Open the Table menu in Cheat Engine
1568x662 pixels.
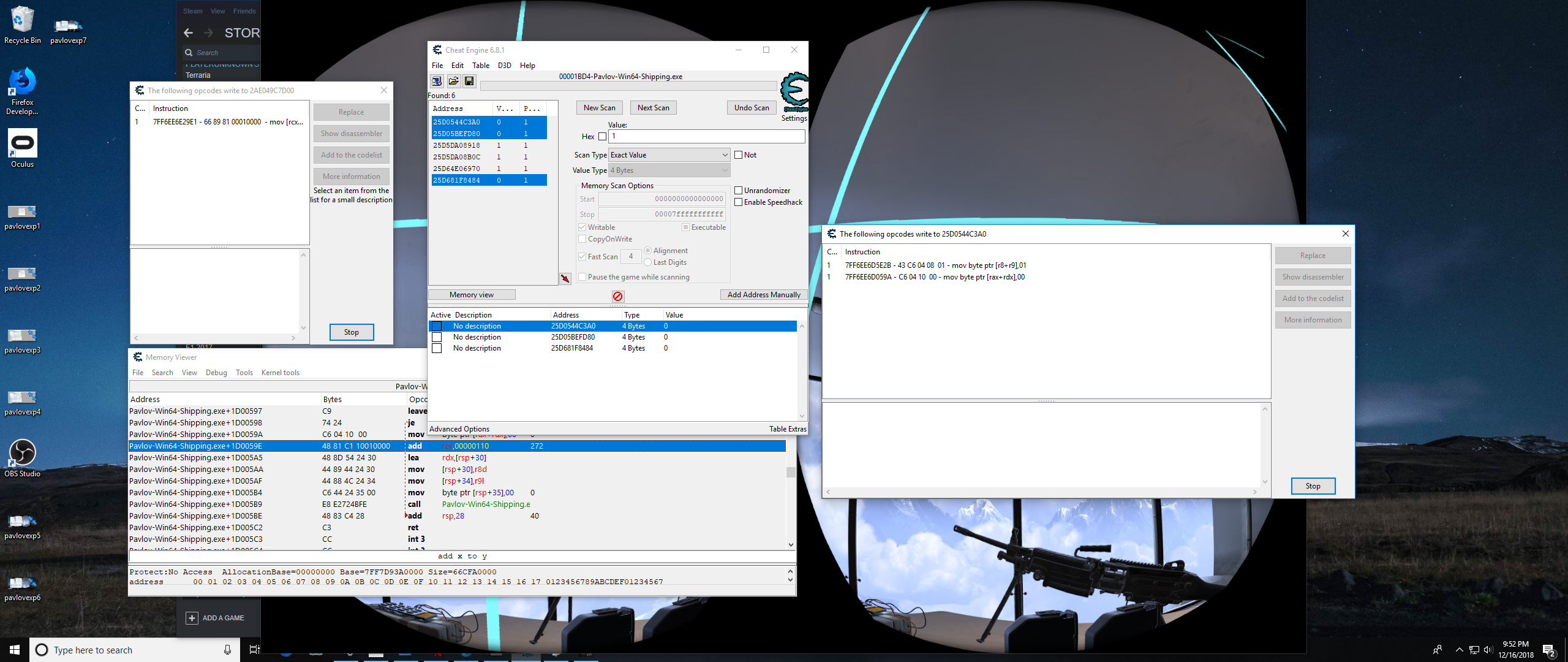[481, 66]
